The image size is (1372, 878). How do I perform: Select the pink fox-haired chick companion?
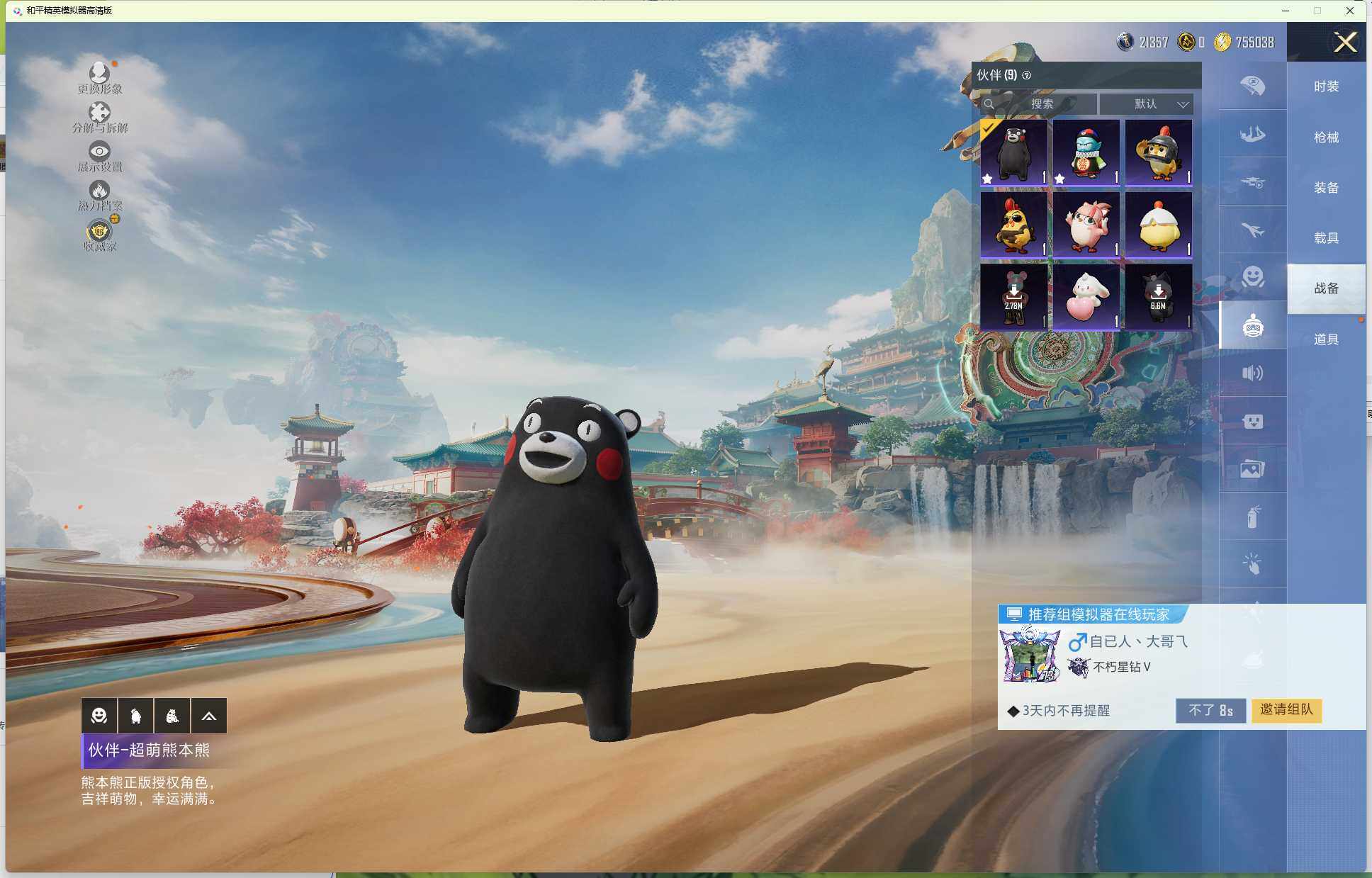(1086, 225)
